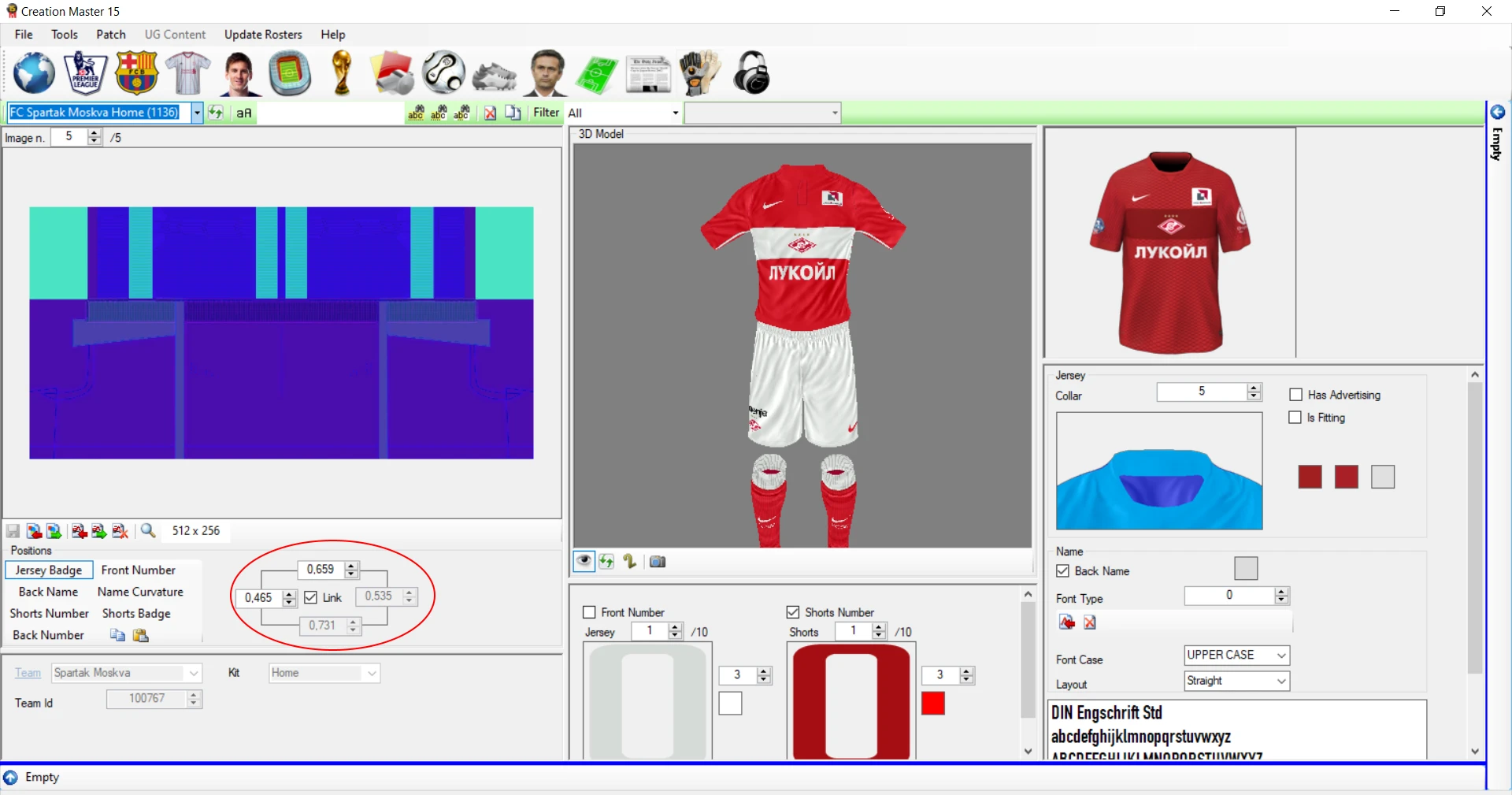
Task: Open the Newspaper editor icon
Action: point(648,75)
